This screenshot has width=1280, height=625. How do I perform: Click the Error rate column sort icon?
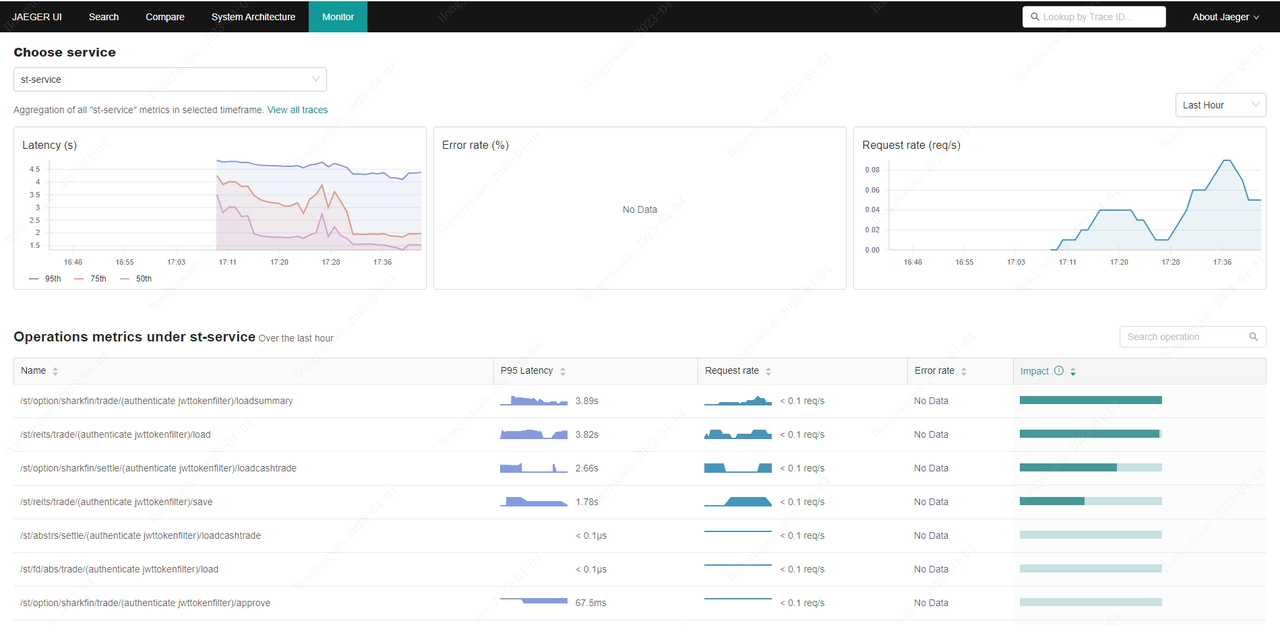tap(964, 371)
